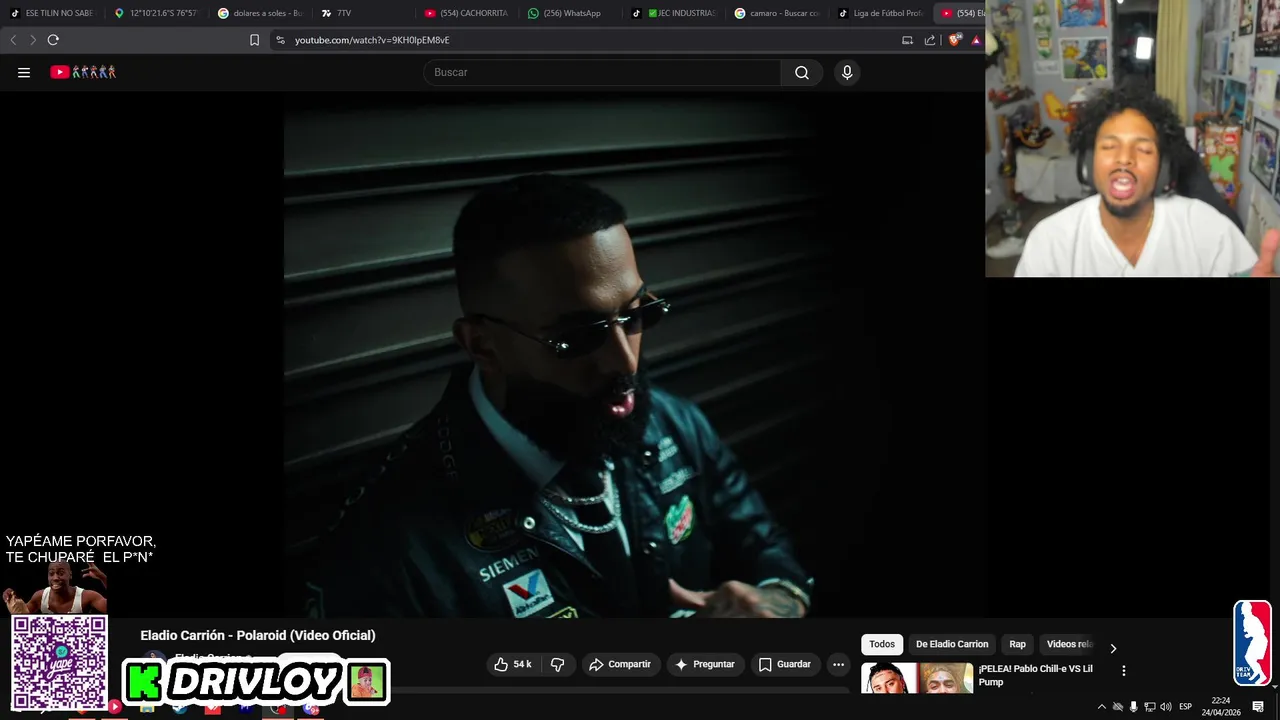
Task: Open the ¡PELEA! Pablo Chill-e VS Lil Pump title
Action: 1036,675
